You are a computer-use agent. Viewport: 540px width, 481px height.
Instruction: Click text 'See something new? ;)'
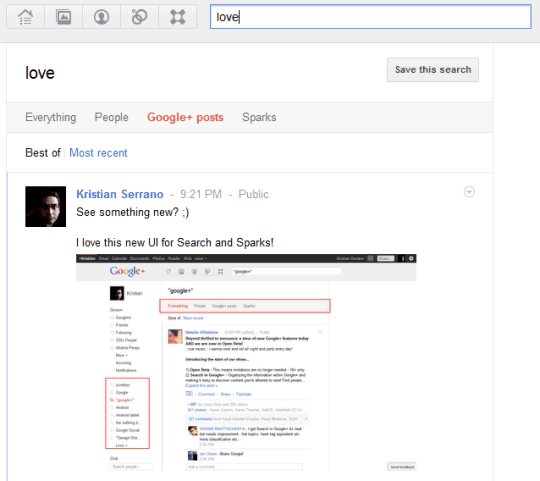(133, 212)
